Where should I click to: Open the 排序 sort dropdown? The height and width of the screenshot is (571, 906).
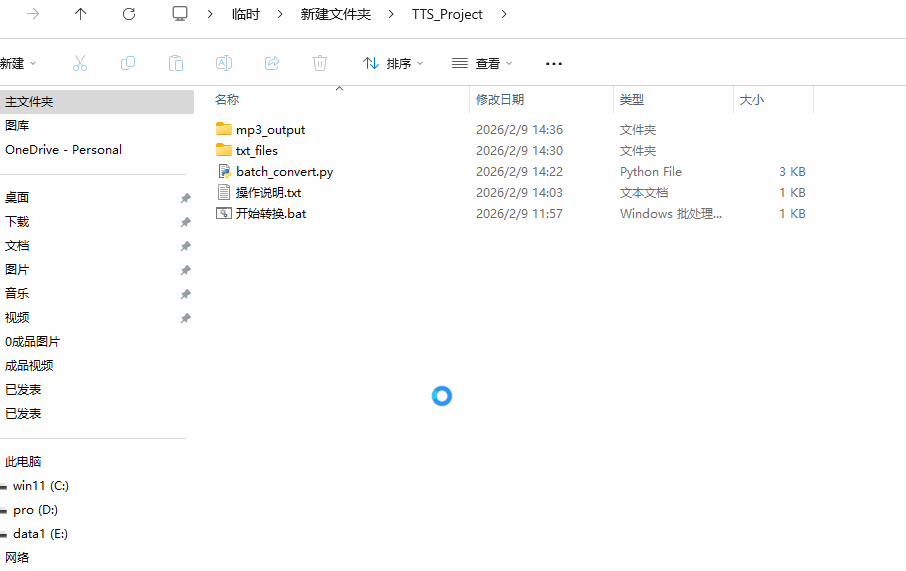point(393,63)
